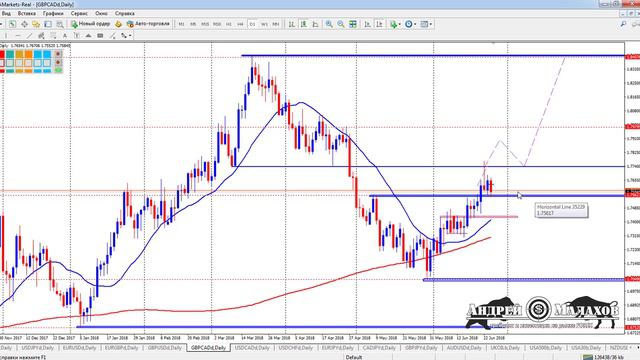Screen dimensions: 640x360
Task: Select rectangle shape tool
Action: coord(100,36)
